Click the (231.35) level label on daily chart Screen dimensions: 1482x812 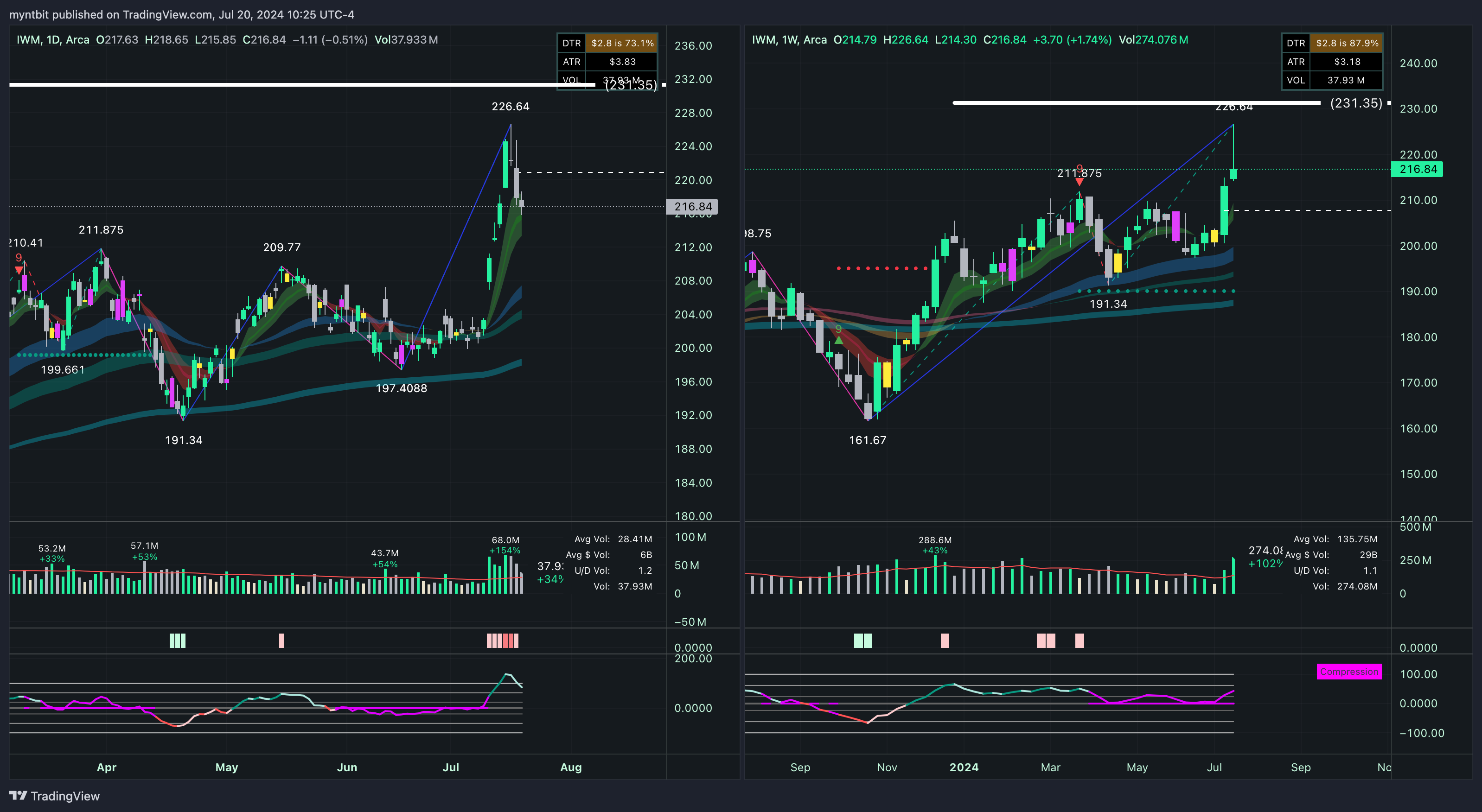[x=631, y=85]
